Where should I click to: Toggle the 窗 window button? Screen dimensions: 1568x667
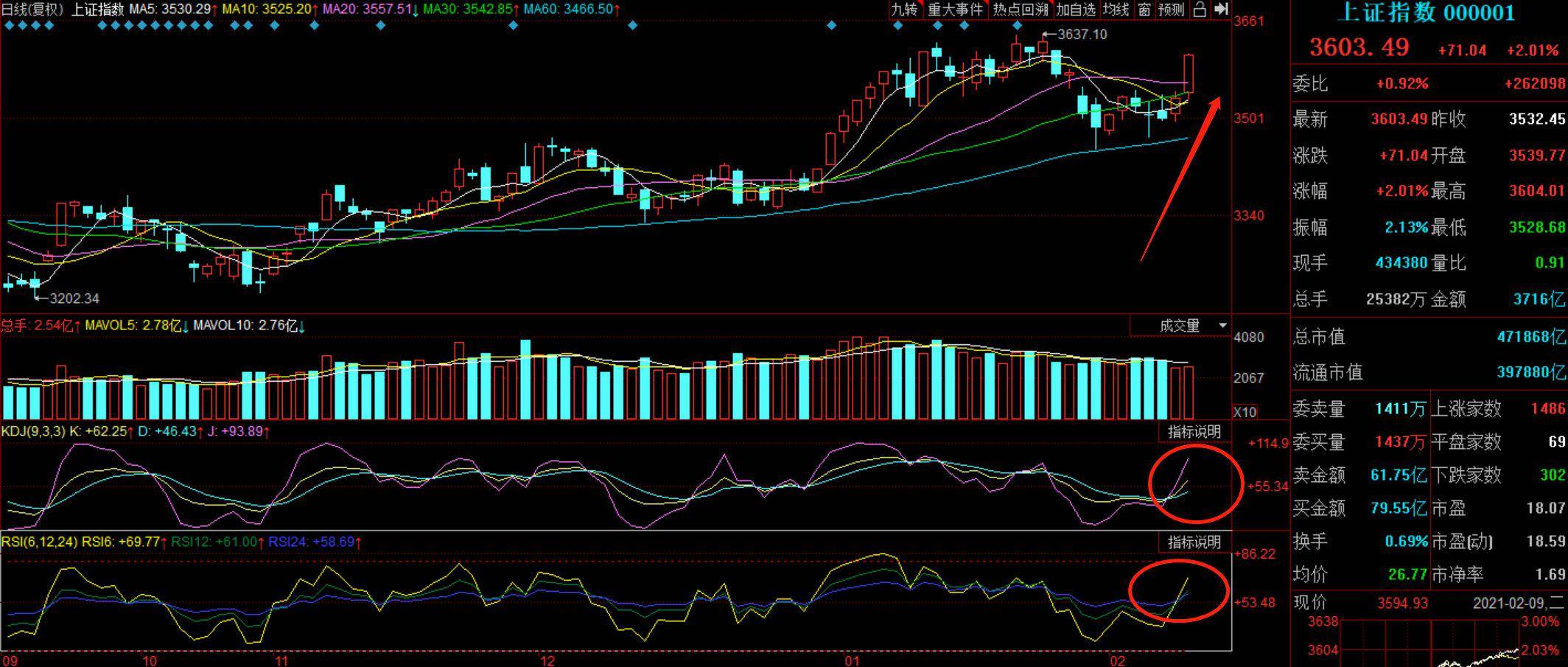1144,9
